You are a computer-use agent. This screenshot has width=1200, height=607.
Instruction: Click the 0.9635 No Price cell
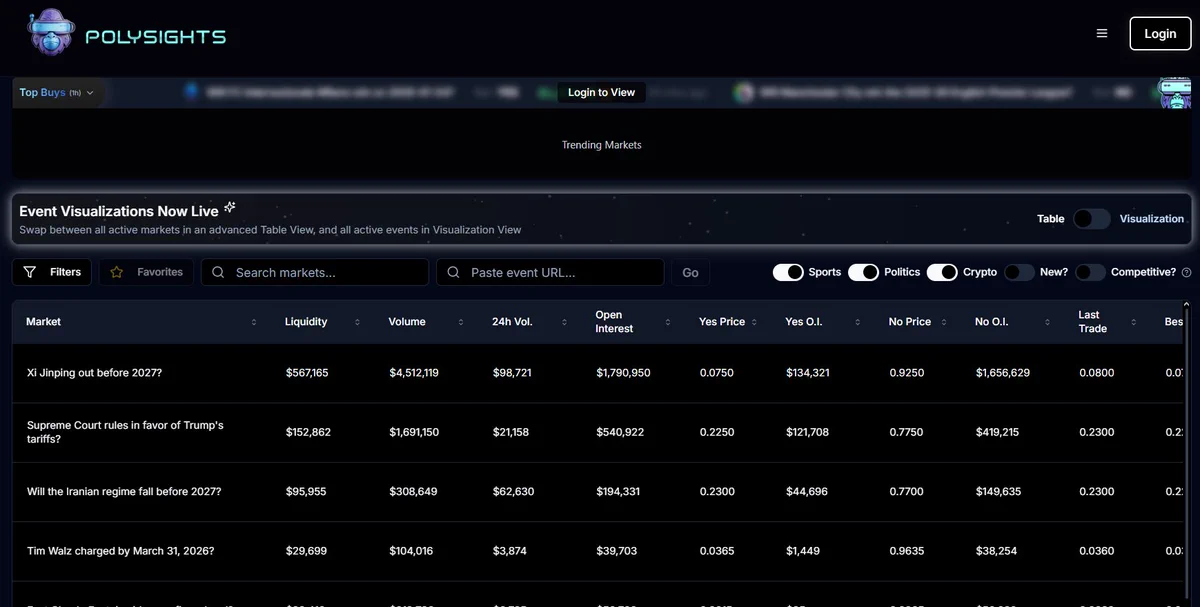click(x=907, y=551)
